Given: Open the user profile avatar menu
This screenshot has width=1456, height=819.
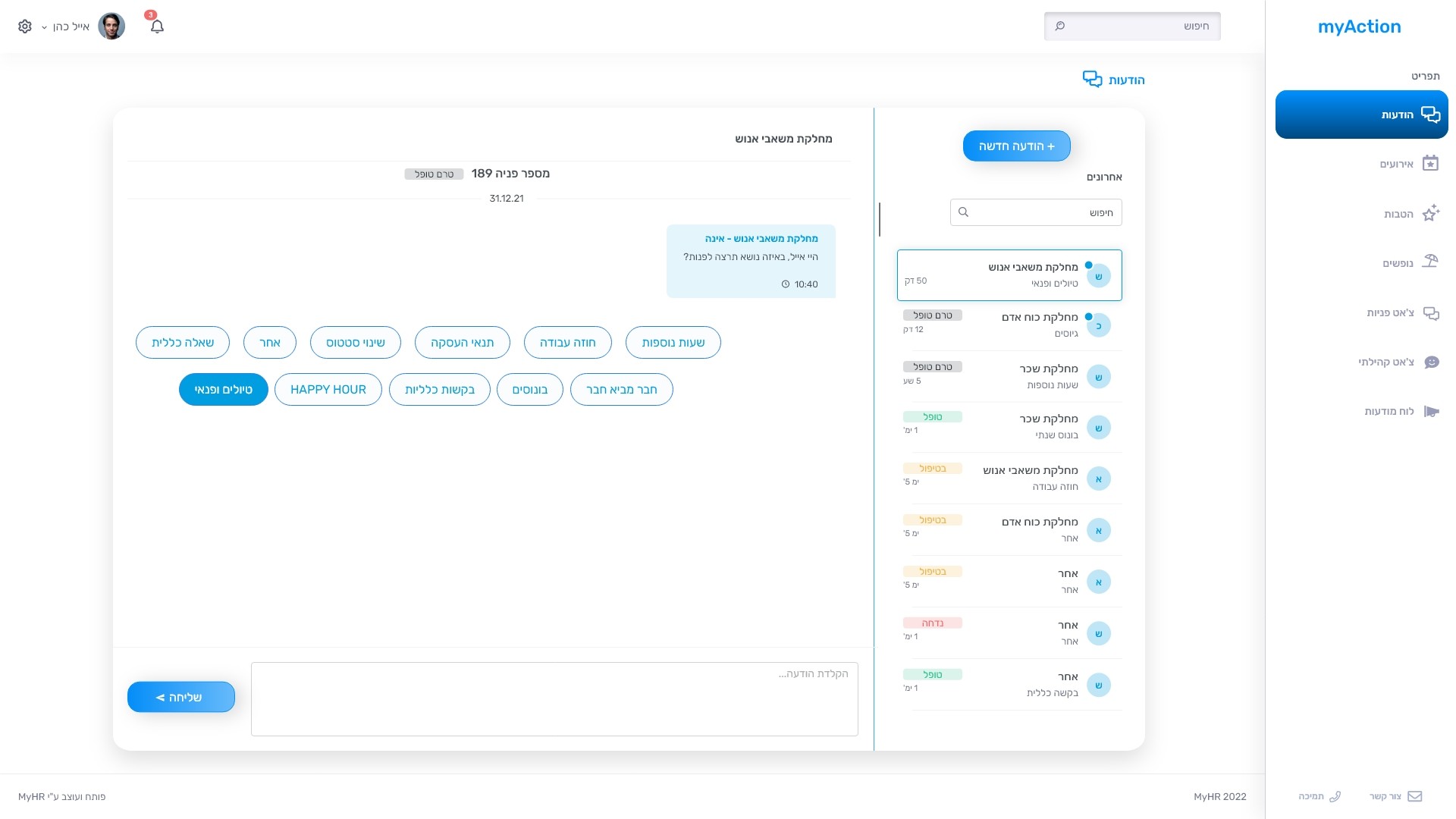Looking at the screenshot, I should (111, 27).
